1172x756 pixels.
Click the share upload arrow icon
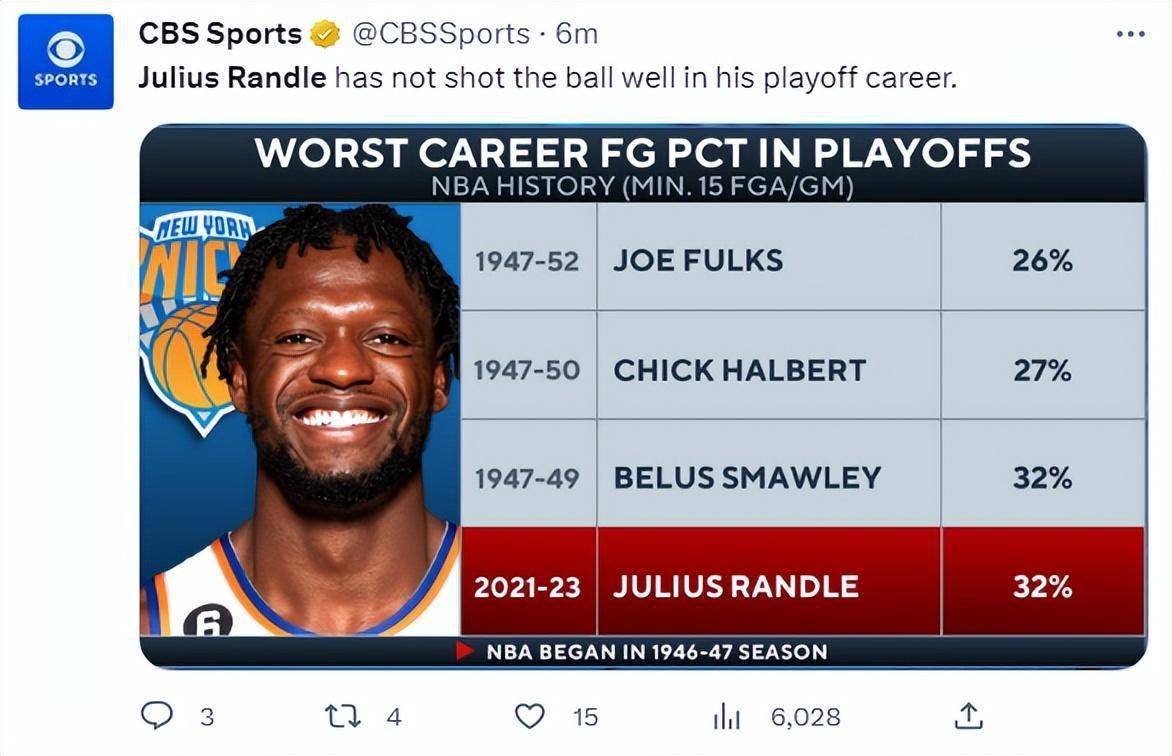tap(967, 715)
